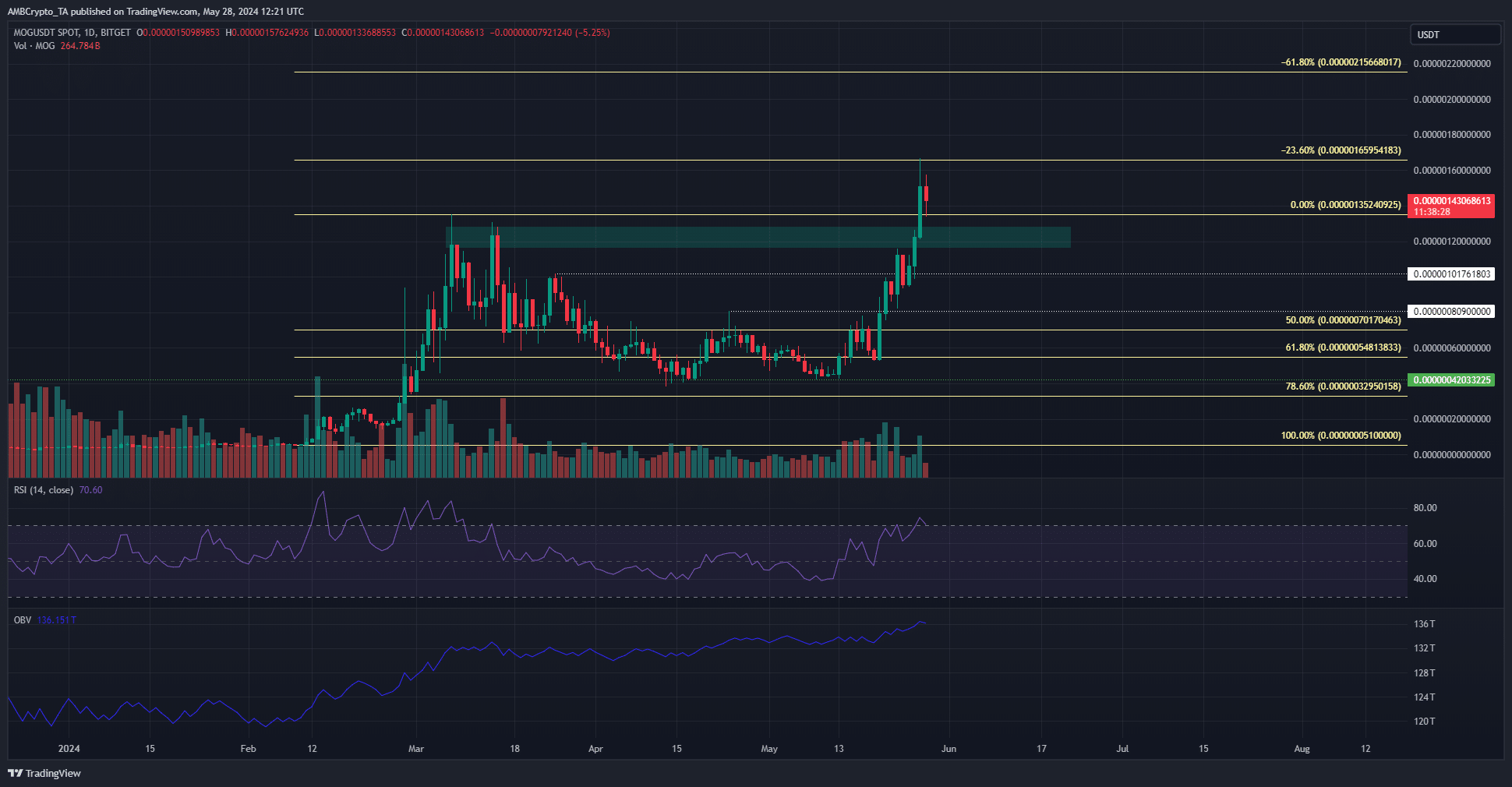Screen dimensions: 1512x787
Task: Open the USDT currency selector
Action: (1455, 35)
